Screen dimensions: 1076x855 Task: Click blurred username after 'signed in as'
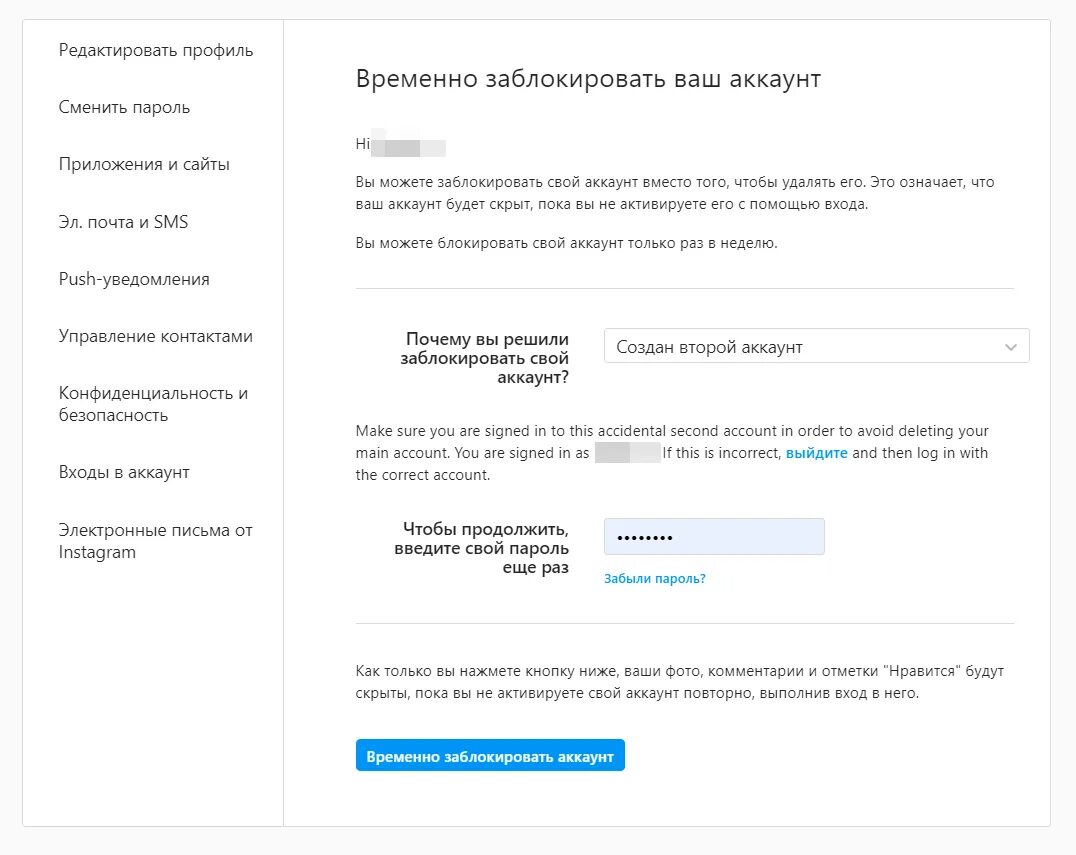click(x=627, y=453)
